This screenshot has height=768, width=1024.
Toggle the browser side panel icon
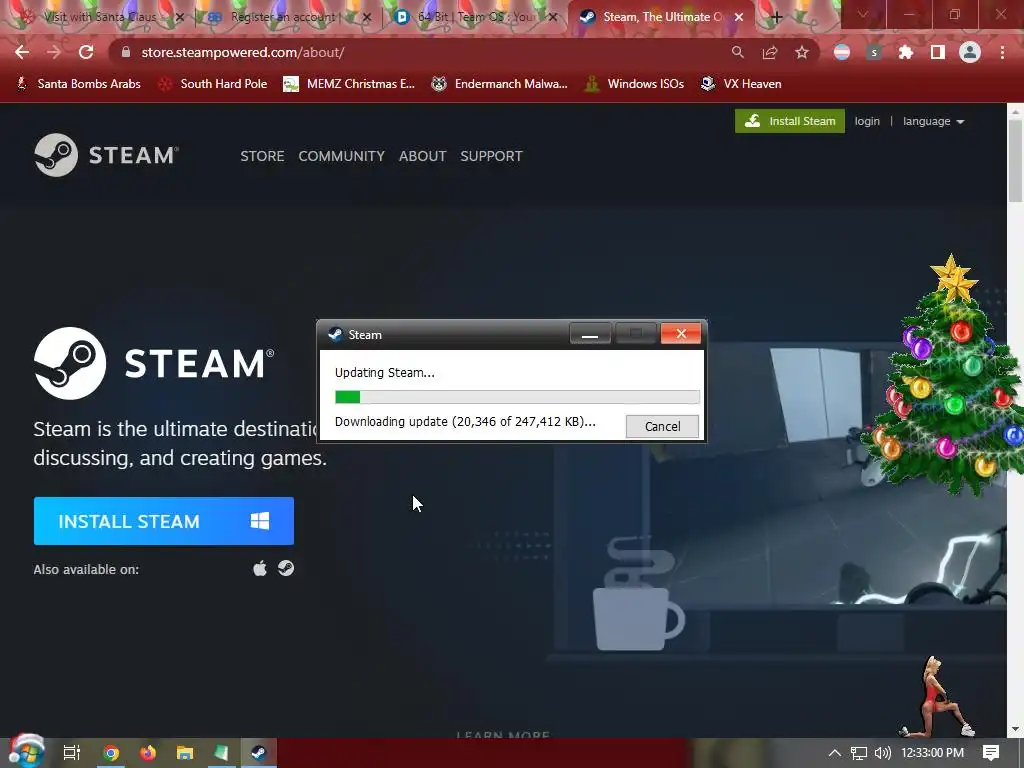pyautogui.click(x=938, y=52)
